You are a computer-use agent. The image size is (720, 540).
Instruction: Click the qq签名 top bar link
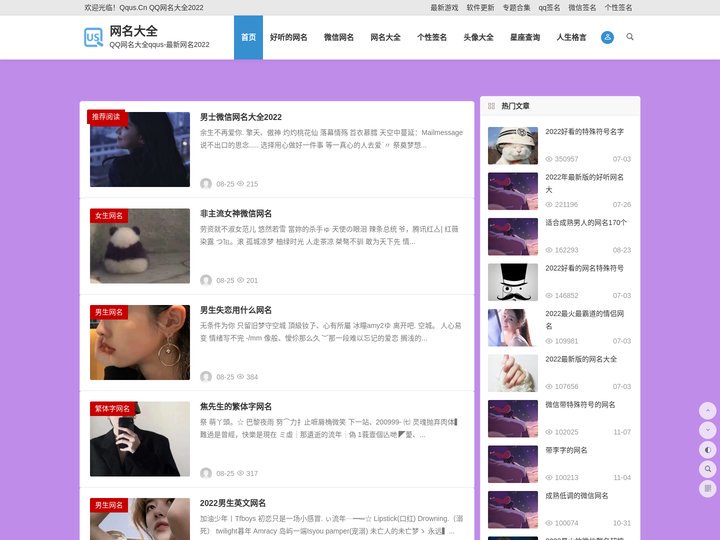click(549, 7)
